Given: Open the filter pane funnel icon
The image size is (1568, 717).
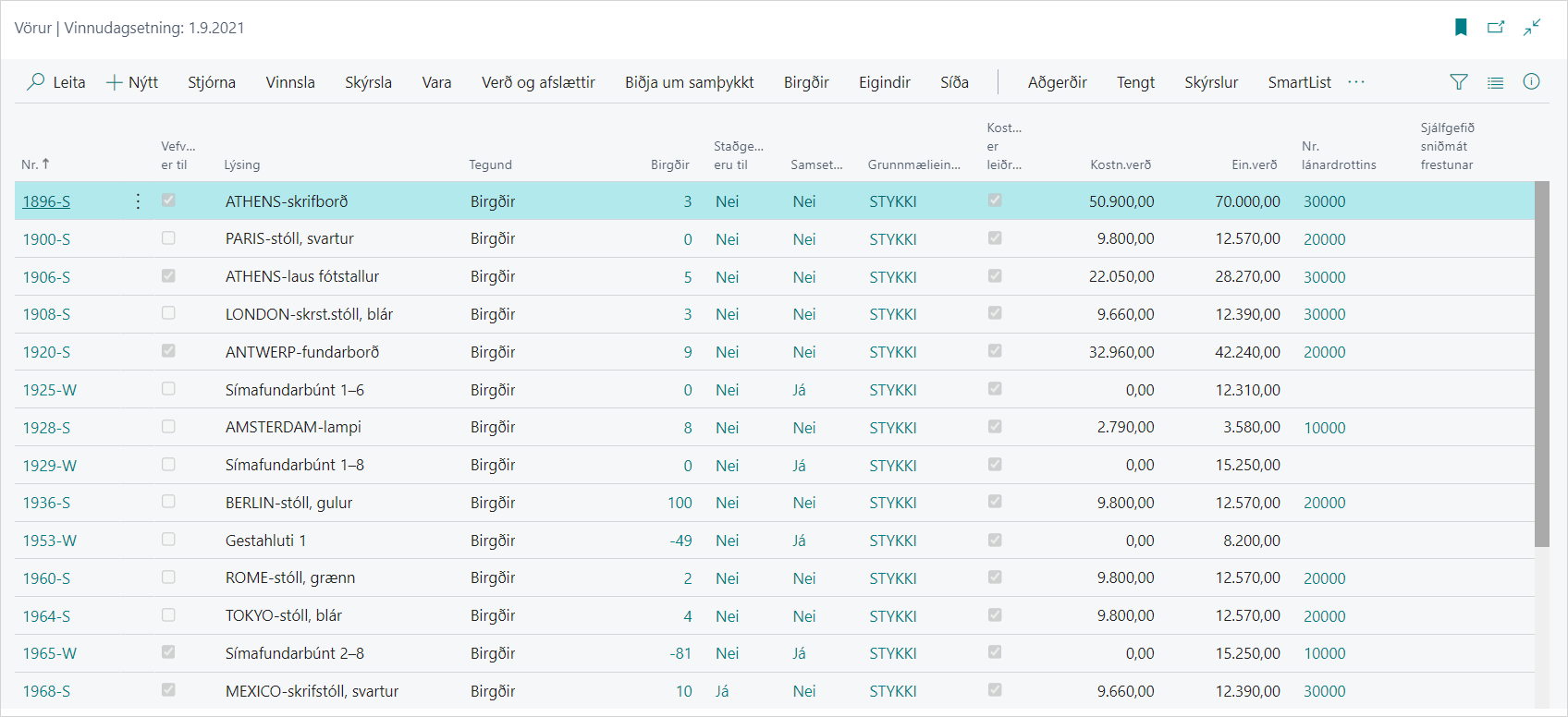Looking at the screenshot, I should (1459, 82).
